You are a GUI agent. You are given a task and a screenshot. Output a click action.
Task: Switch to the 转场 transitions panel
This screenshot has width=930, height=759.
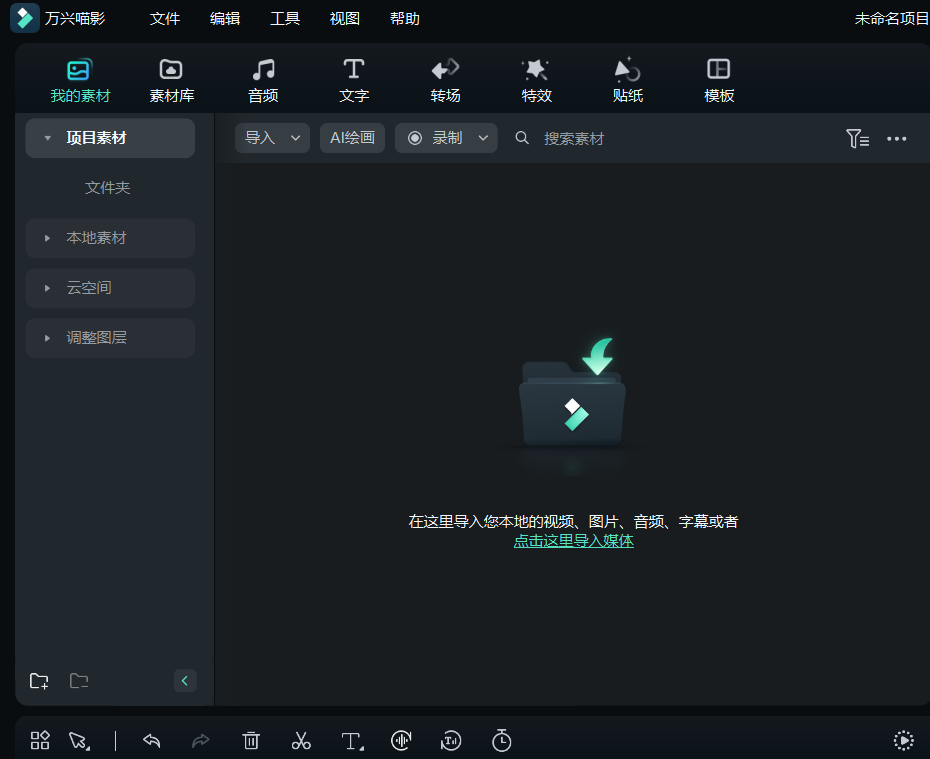pos(445,80)
